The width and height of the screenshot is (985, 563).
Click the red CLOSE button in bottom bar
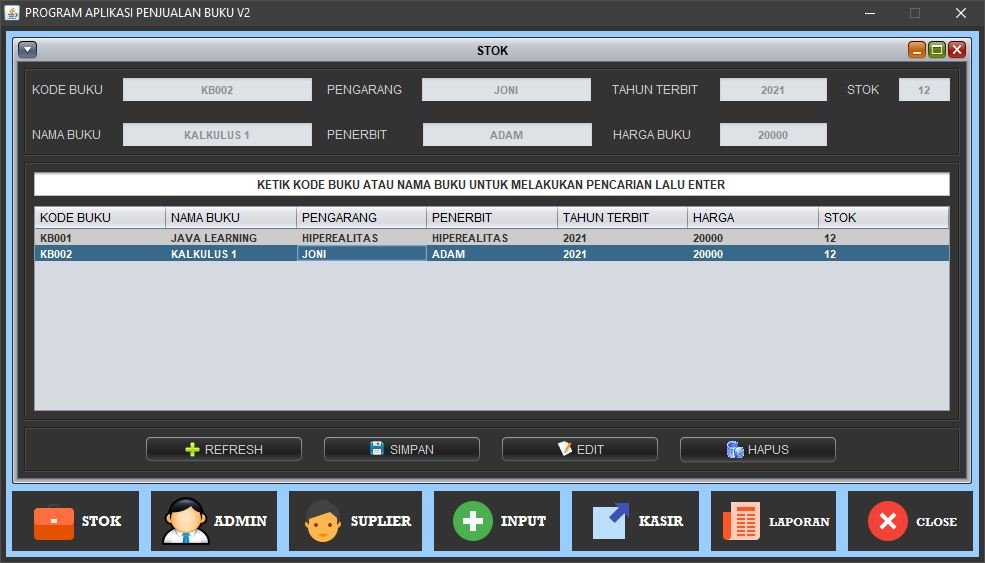click(x=911, y=521)
